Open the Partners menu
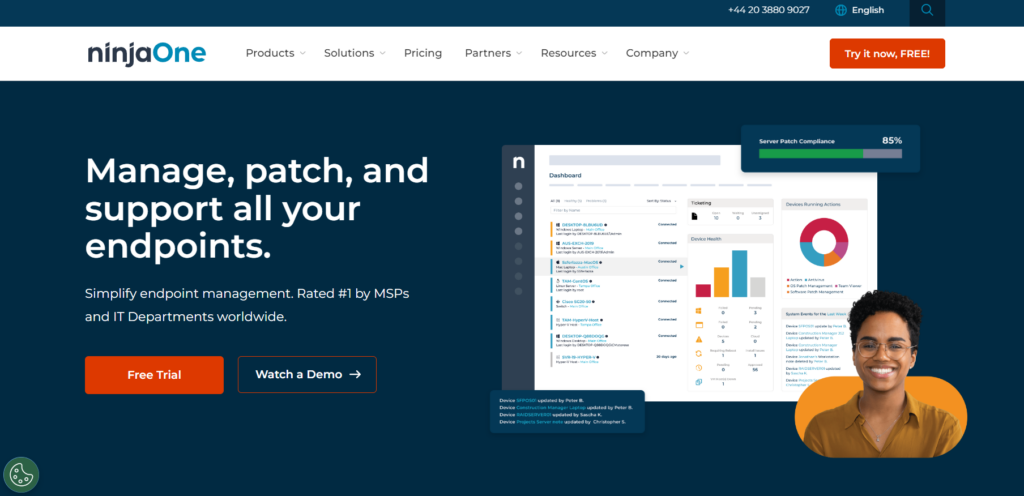This screenshot has height=496, width=1024. [x=493, y=53]
